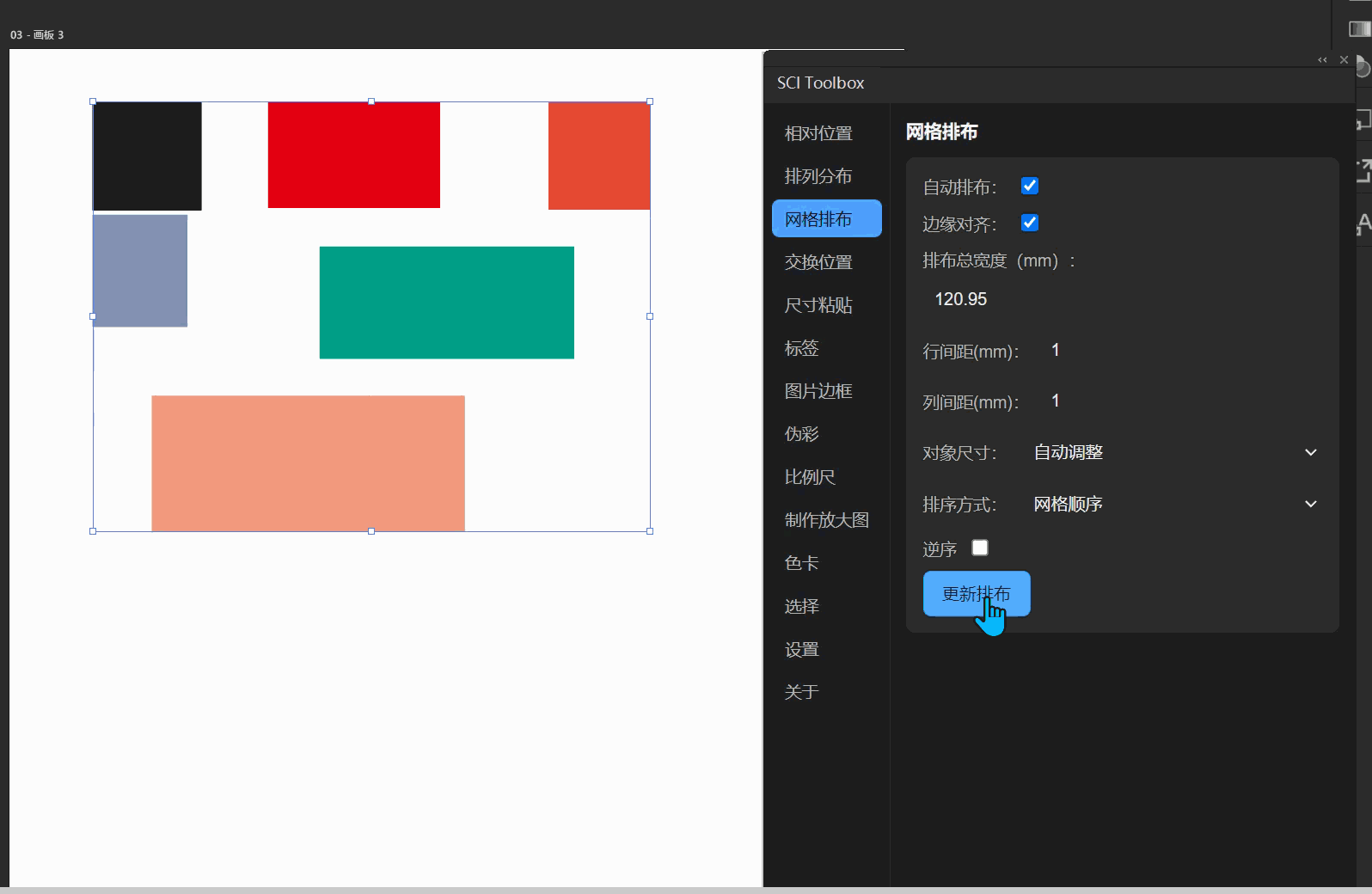Toggle the 自动排布 checkbox
Image resolution: width=1372 pixels, height=894 pixels.
click(1030, 186)
